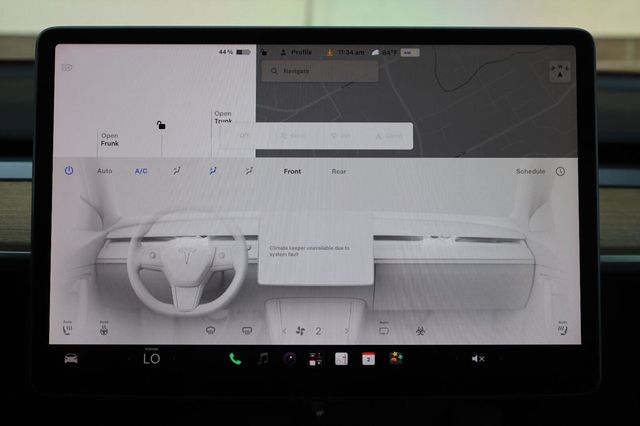This screenshot has height=426, width=640.
Task: Open the green Phone app
Action: 235,359
